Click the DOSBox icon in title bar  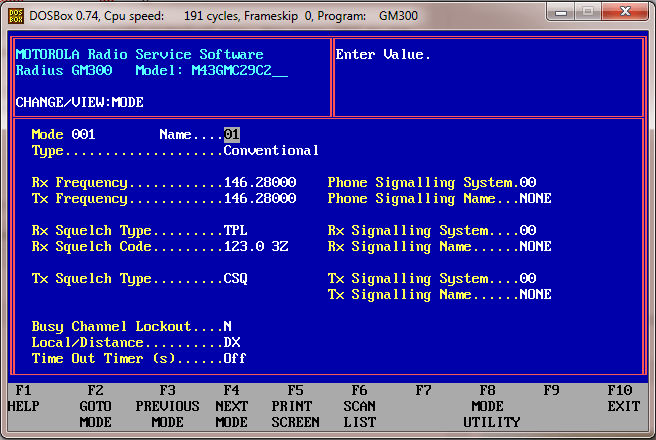coord(16,16)
